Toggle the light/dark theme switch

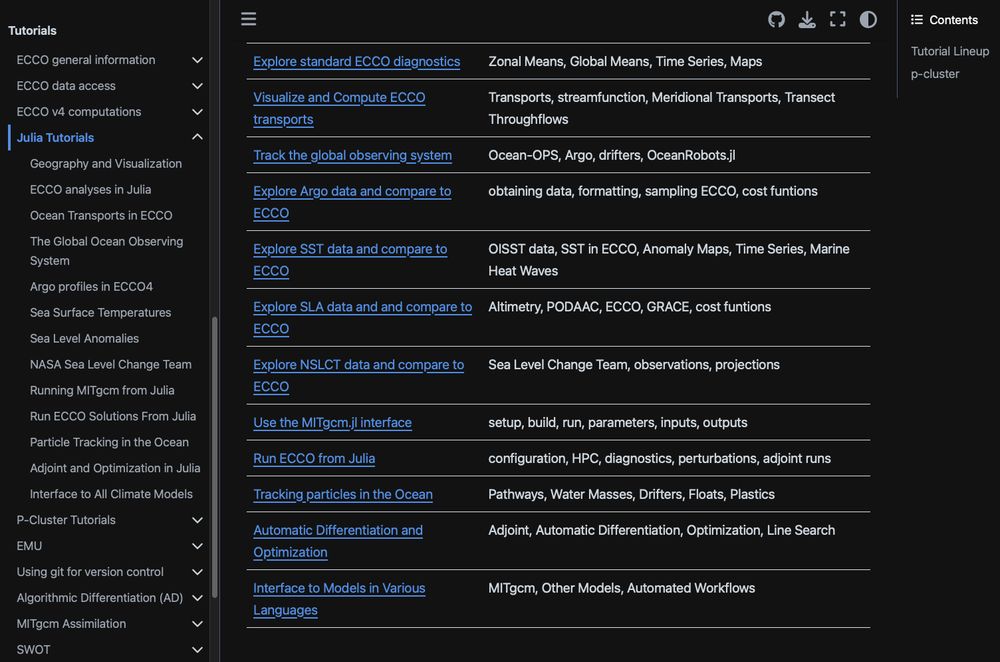coord(868,19)
